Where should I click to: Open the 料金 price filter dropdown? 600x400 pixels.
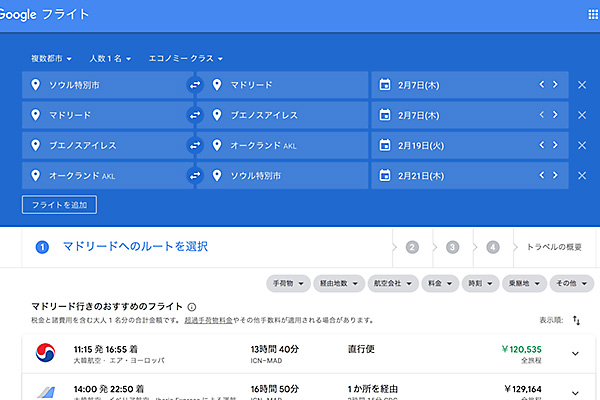click(x=440, y=283)
